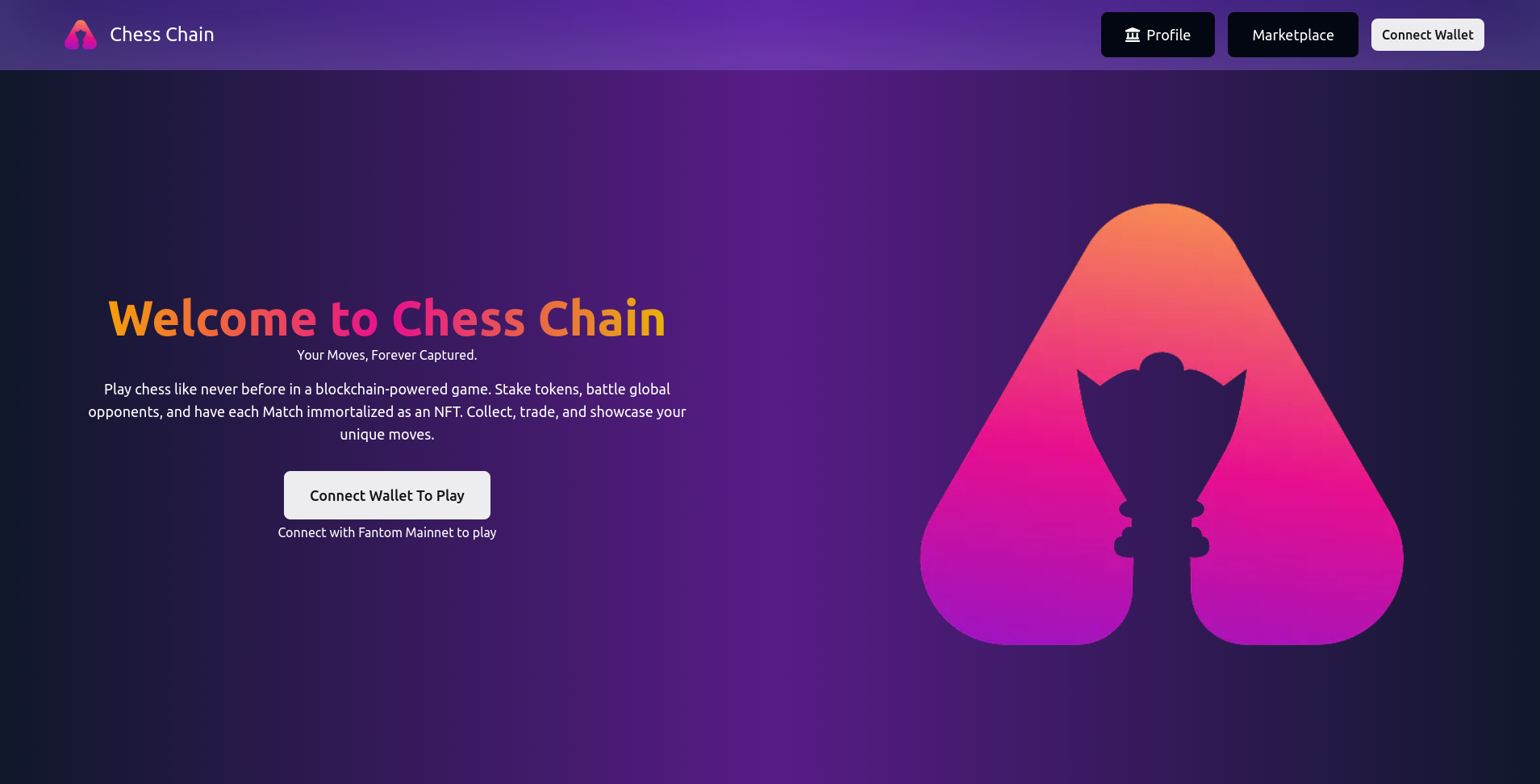Screen dimensions: 1540x784
Task: Click the Chess Chain logo icon in navbar
Action: coord(81,35)
